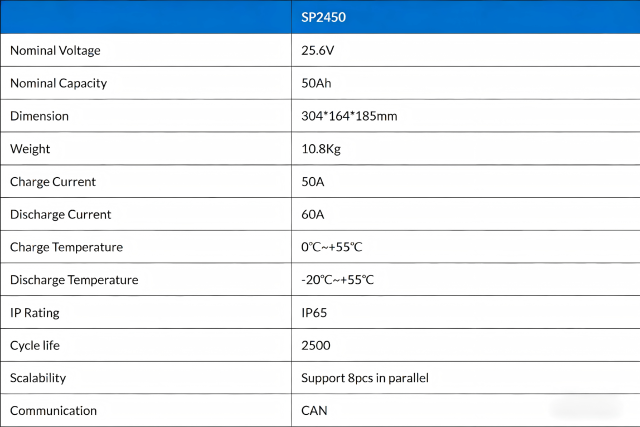
Task: Select the Weight row label
Action: pyautogui.click(x=30, y=149)
